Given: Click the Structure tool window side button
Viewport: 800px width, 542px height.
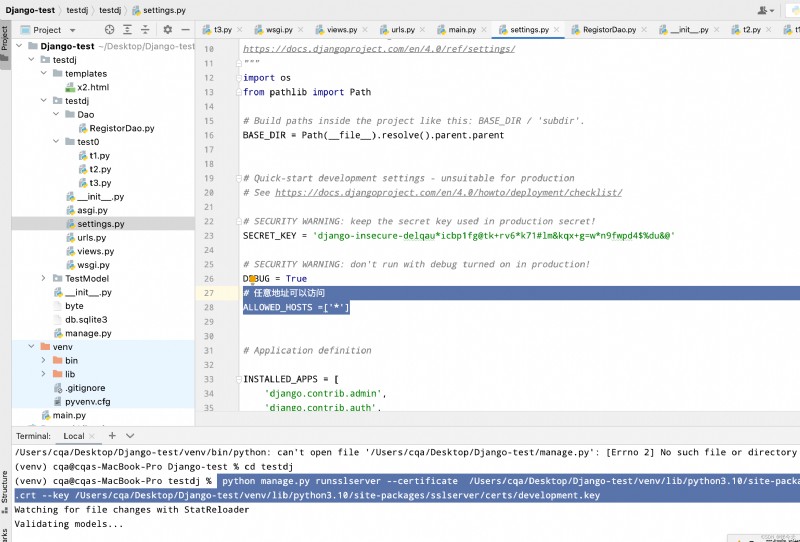Looking at the screenshot, I should click(x=5, y=491).
